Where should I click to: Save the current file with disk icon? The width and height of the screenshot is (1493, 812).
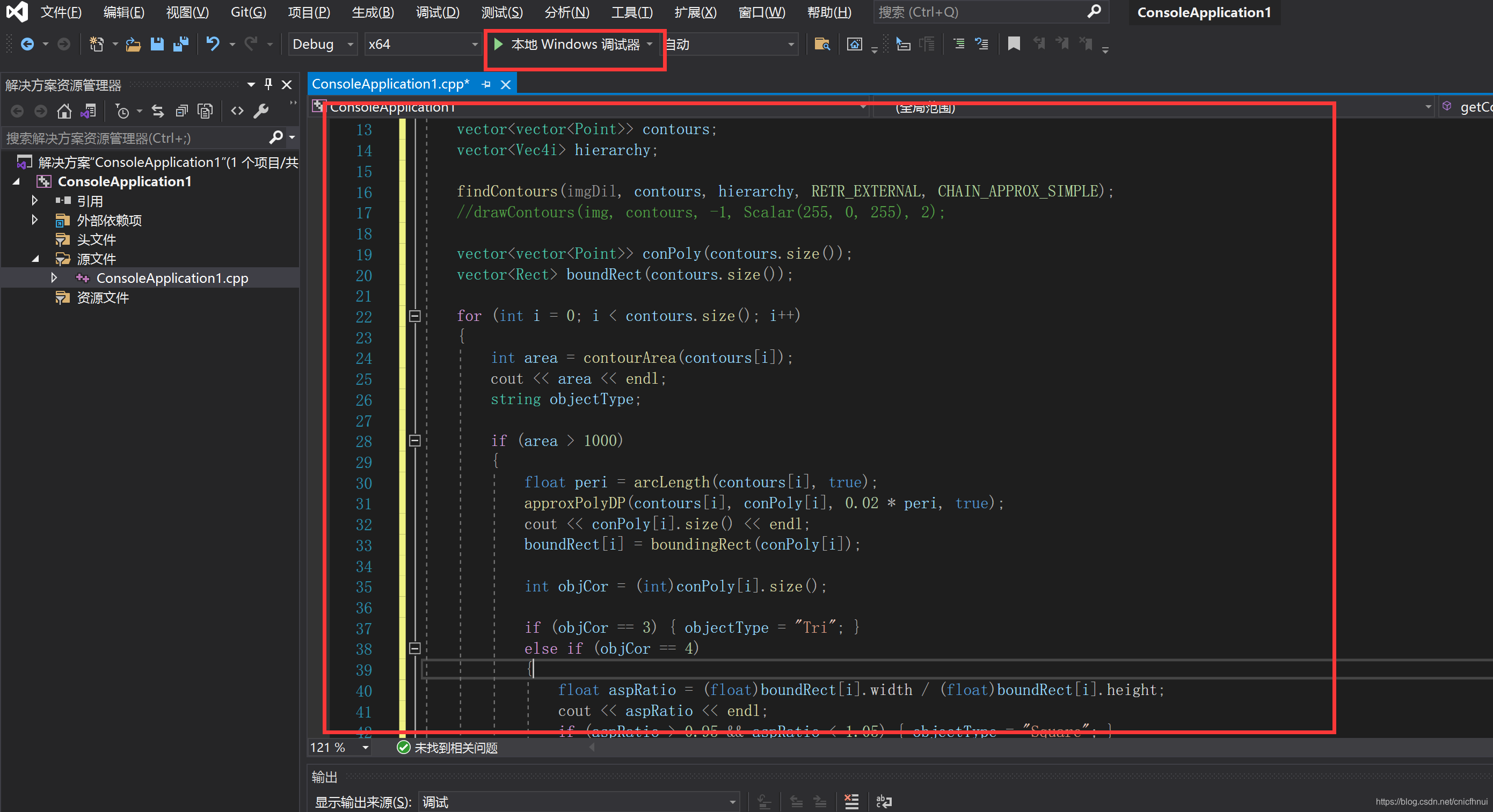[157, 44]
